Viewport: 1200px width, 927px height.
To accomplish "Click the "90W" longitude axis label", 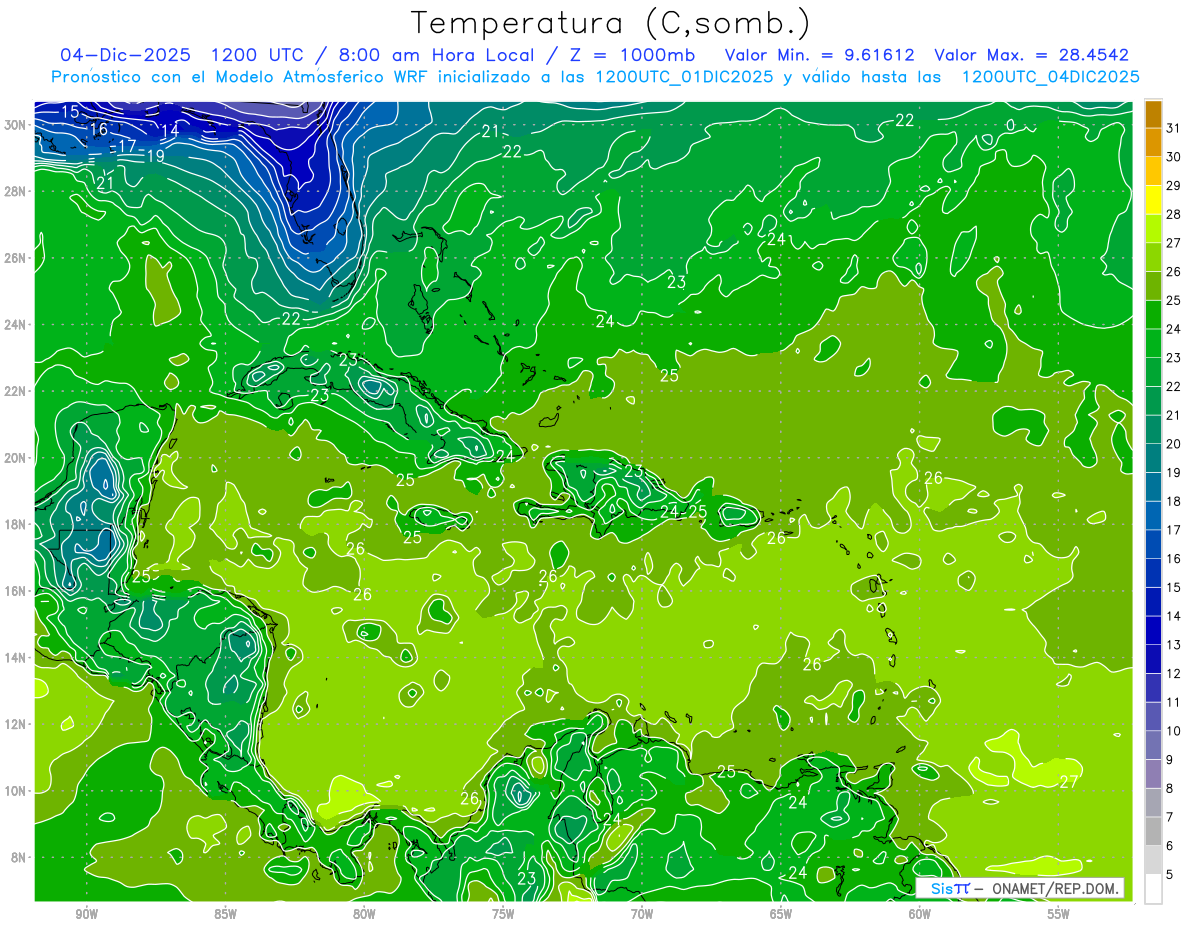I will (x=87, y=914).
